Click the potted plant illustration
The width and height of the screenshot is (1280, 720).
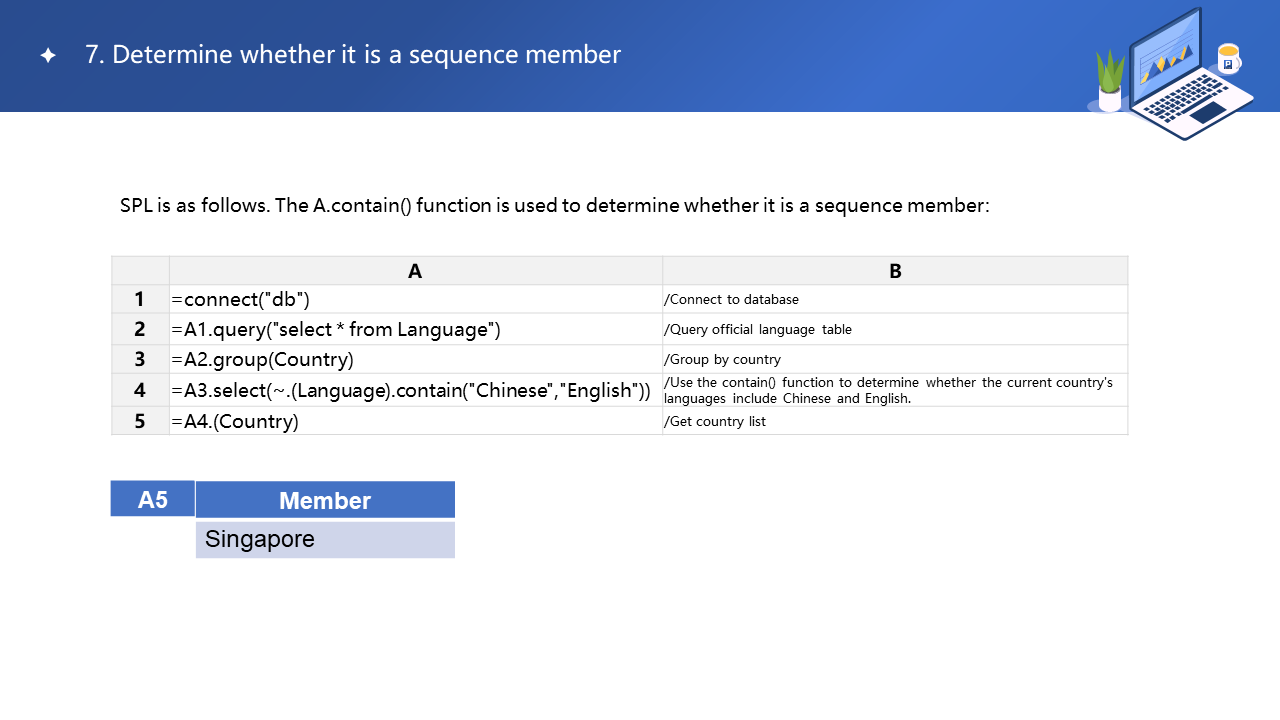[1110, 82]
